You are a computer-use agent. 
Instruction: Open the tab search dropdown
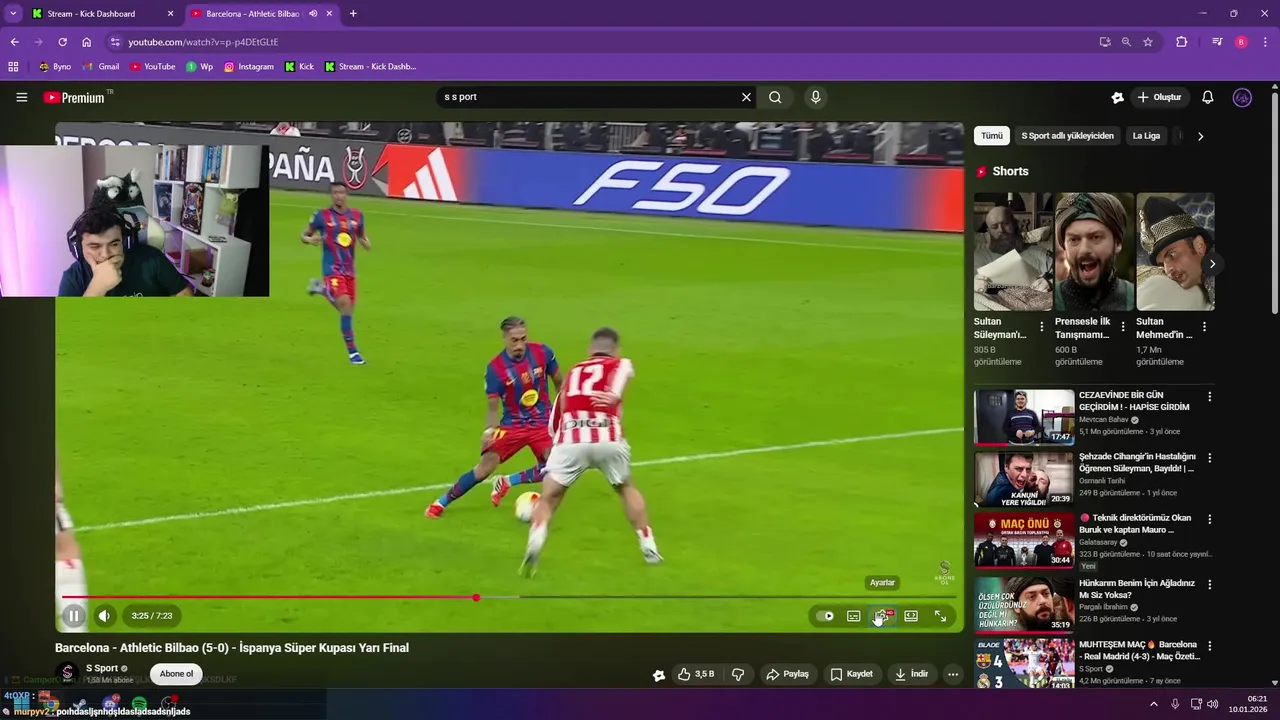13,14
